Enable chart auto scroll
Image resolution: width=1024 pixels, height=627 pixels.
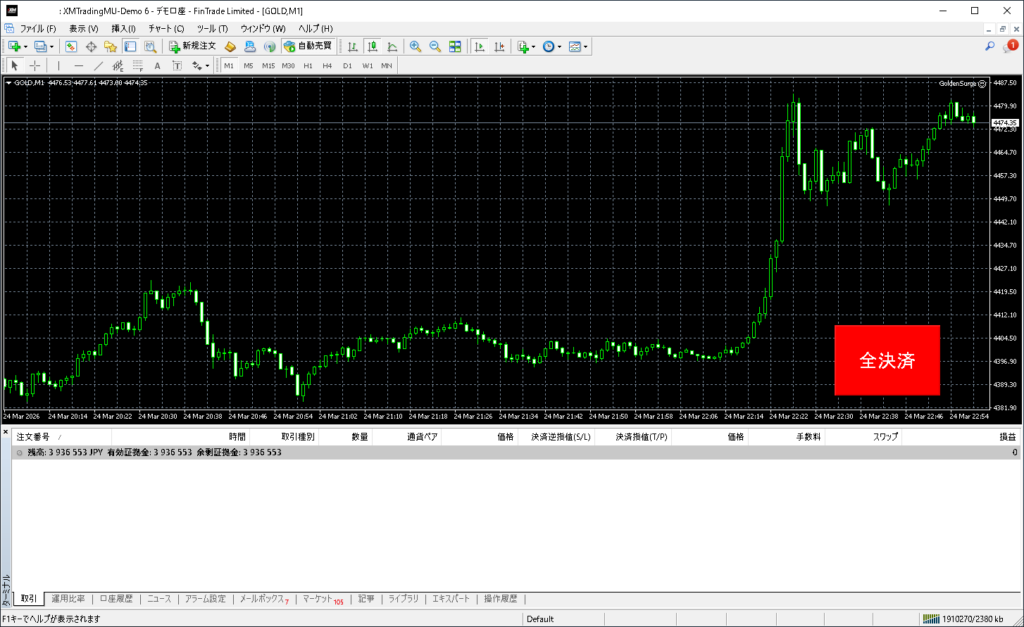tap(480, 46)
